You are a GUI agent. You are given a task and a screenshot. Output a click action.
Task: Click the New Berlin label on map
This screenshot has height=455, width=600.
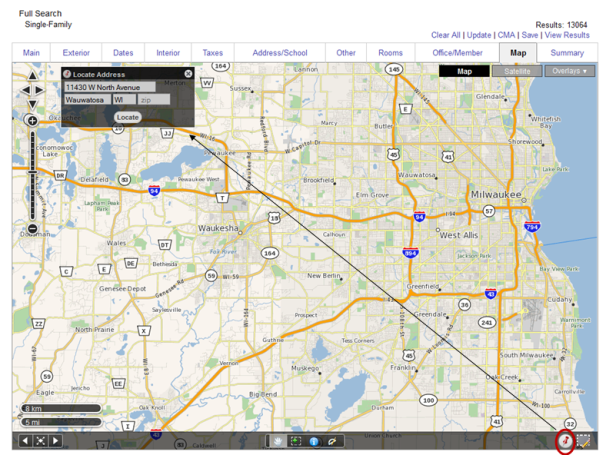pyautogui.click(x=324, y=276)
